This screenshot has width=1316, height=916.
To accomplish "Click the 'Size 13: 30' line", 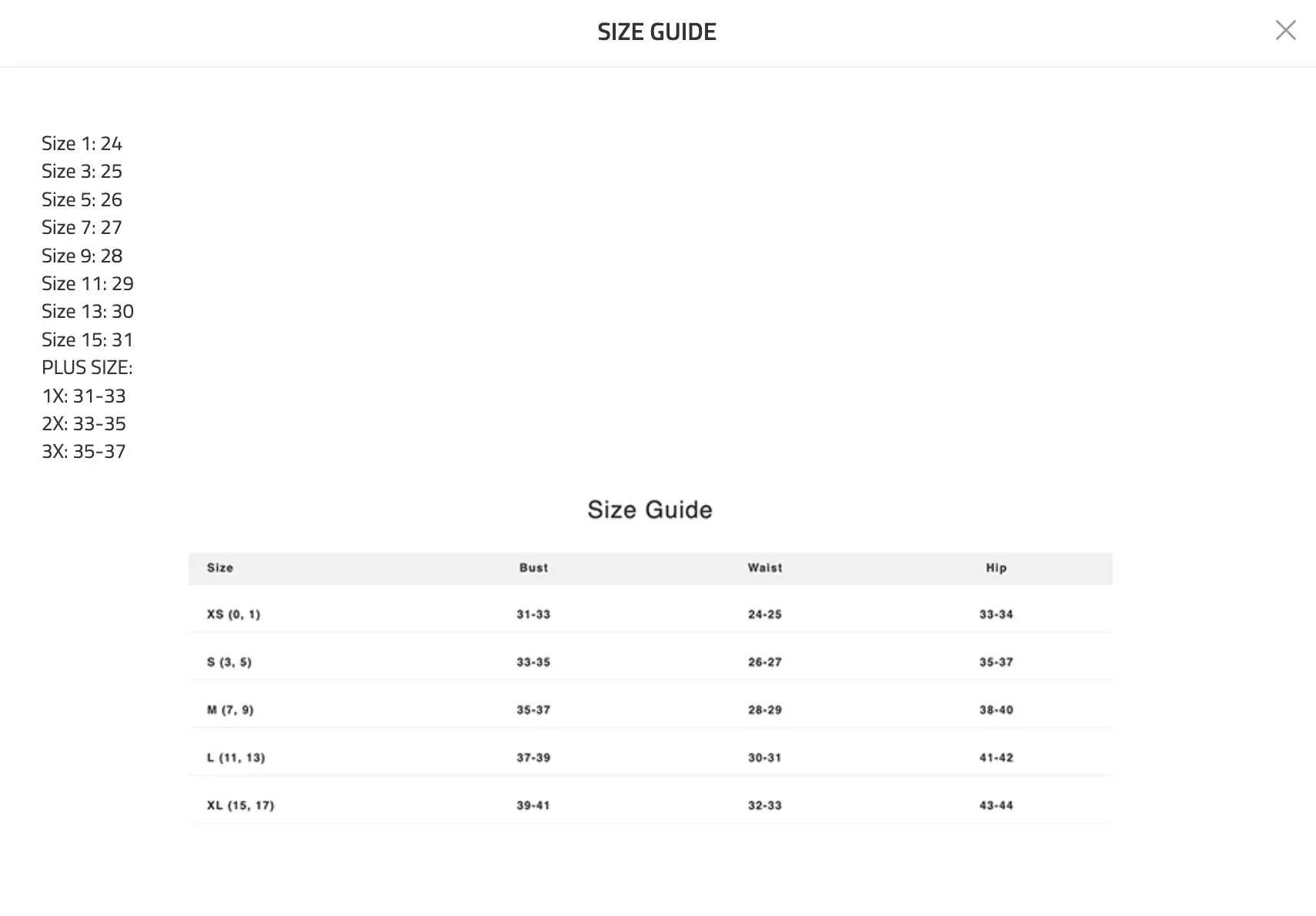I will (x=88, y=312).
